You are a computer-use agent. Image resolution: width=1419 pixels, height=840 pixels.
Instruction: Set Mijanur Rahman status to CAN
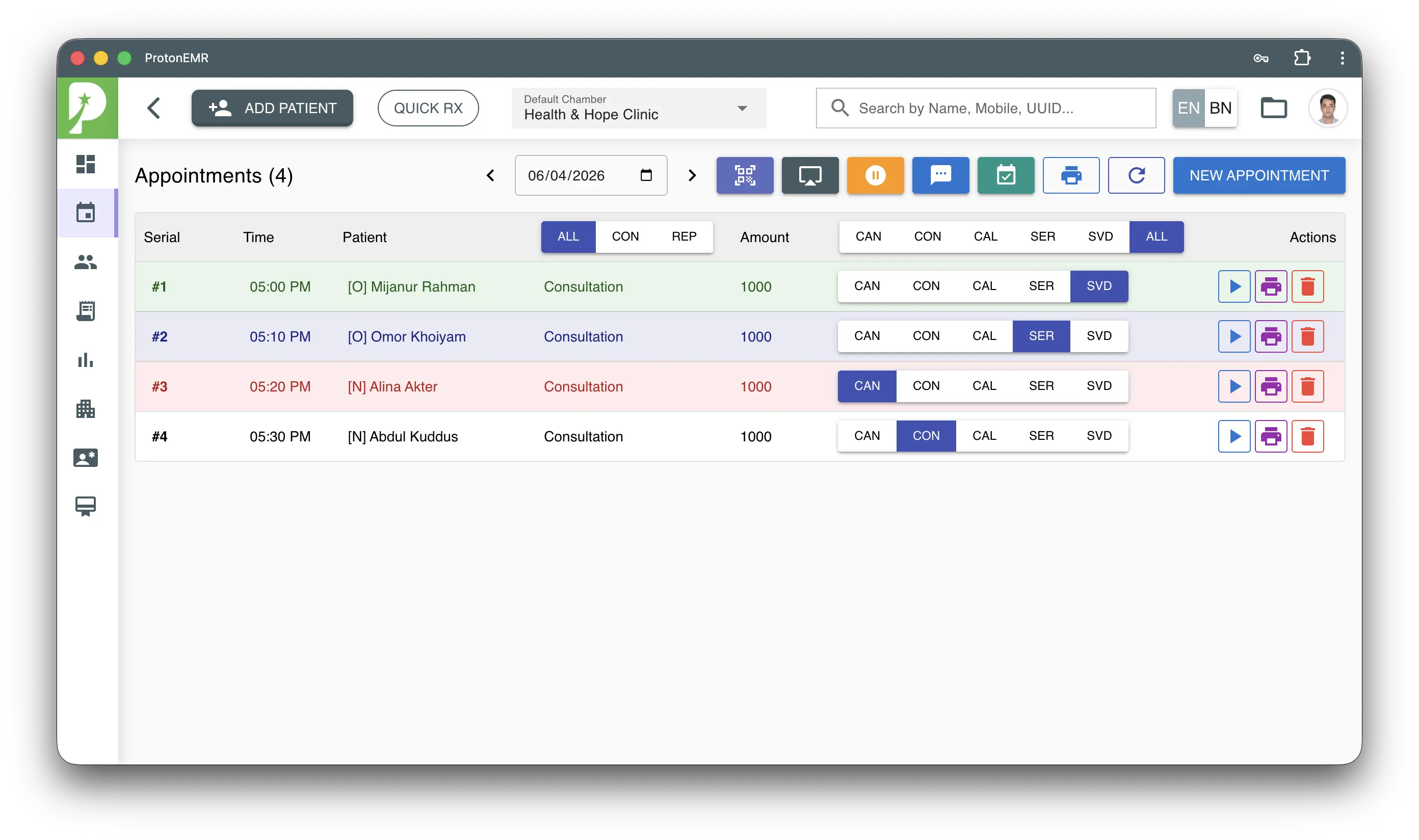pos(866,286)
